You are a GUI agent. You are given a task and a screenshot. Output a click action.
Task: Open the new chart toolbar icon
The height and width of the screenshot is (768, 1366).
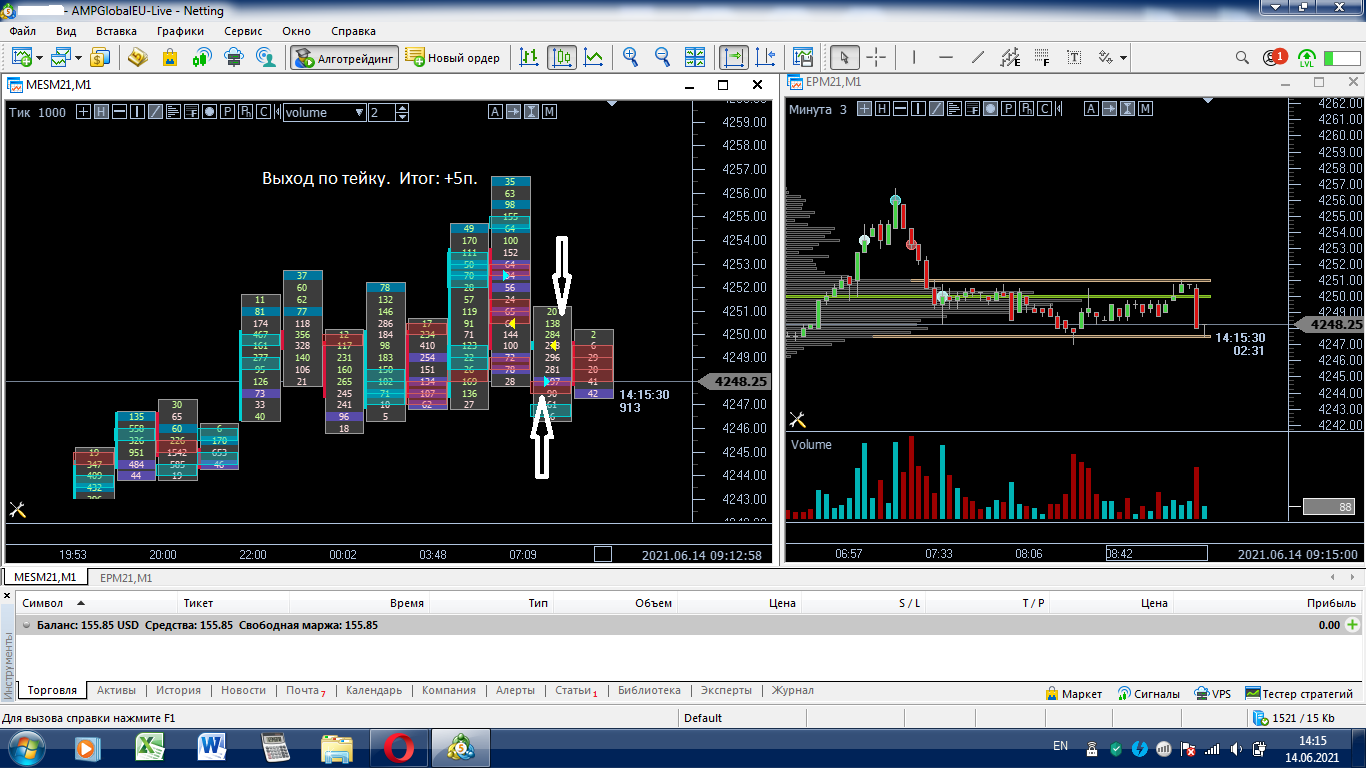pos(21,57)
